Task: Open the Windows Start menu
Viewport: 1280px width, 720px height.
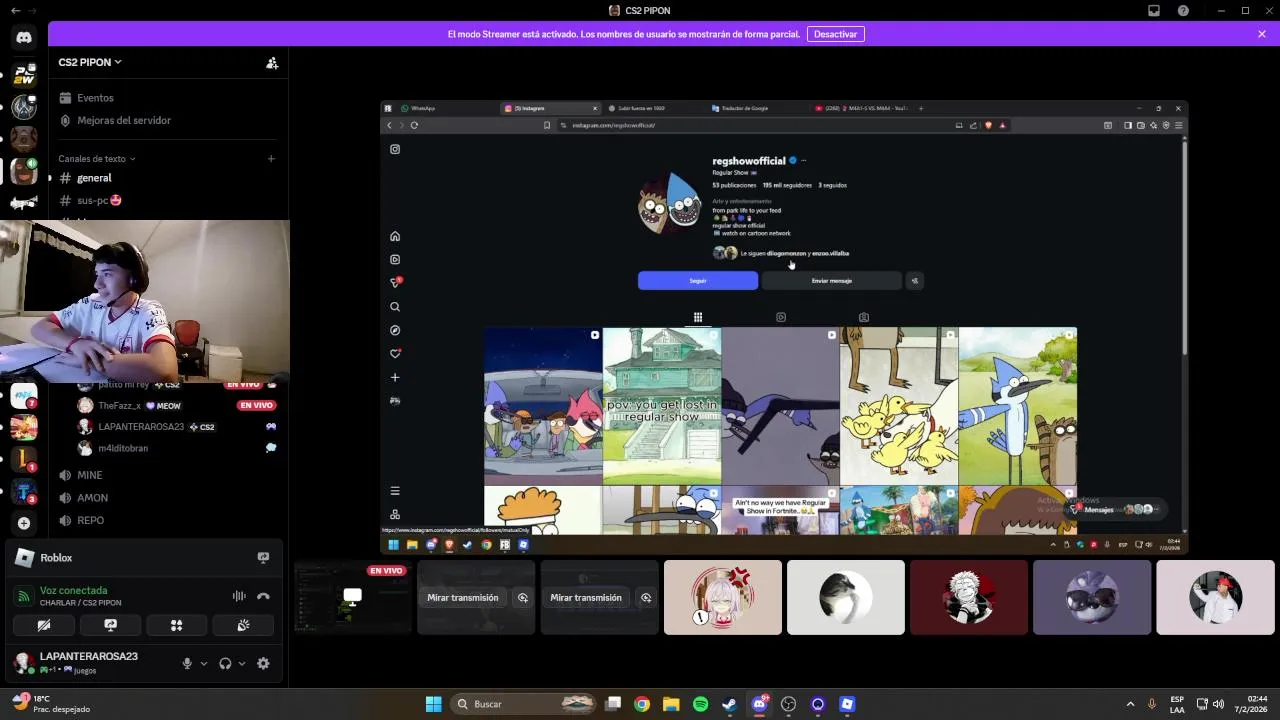Action: coord(434,704)
